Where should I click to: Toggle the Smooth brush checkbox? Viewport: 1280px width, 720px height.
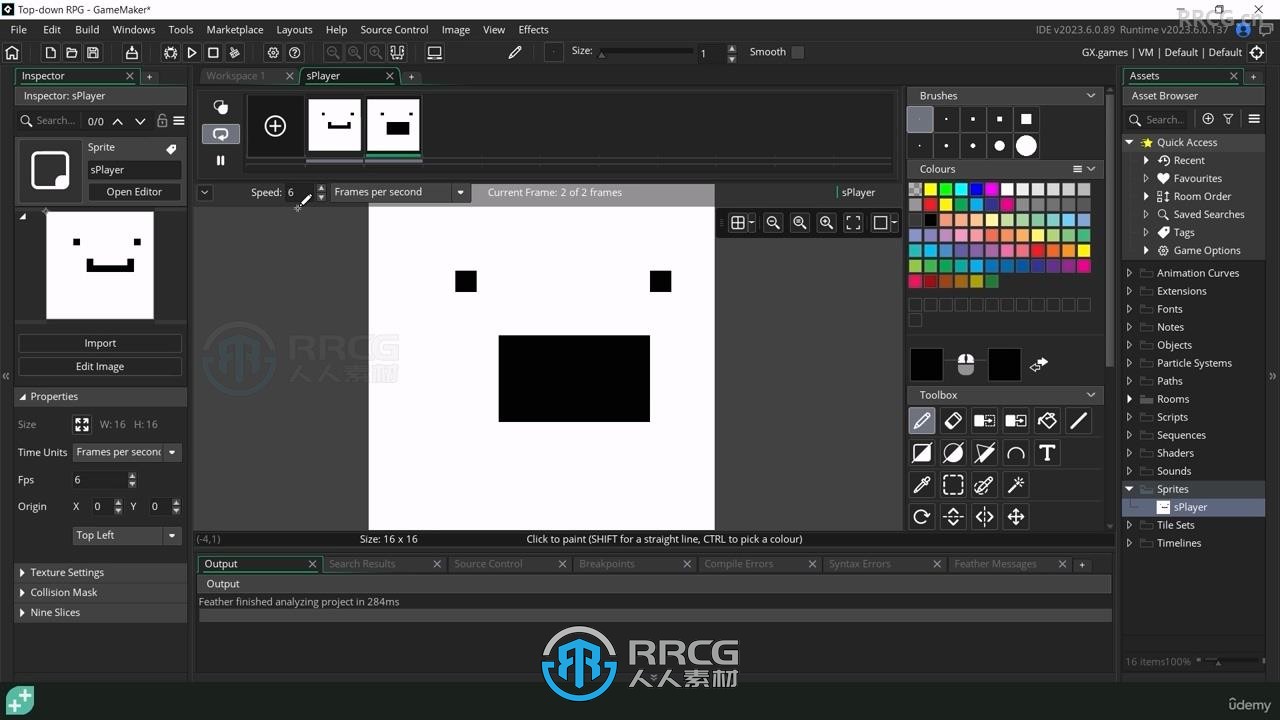tap(797, 52)
